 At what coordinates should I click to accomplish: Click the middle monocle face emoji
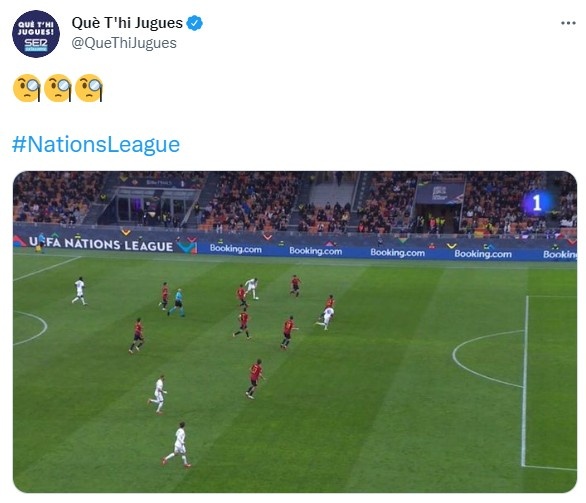click(x=58, y=88)
